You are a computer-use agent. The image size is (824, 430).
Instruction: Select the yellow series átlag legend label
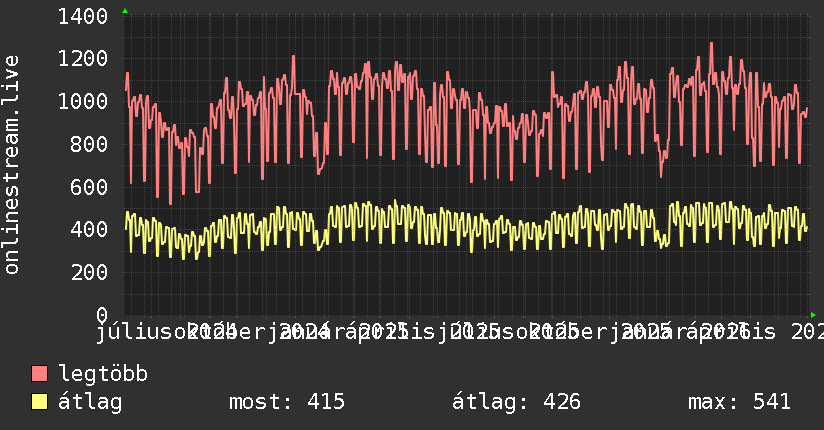pyautogui.click(x=90, y=402)
